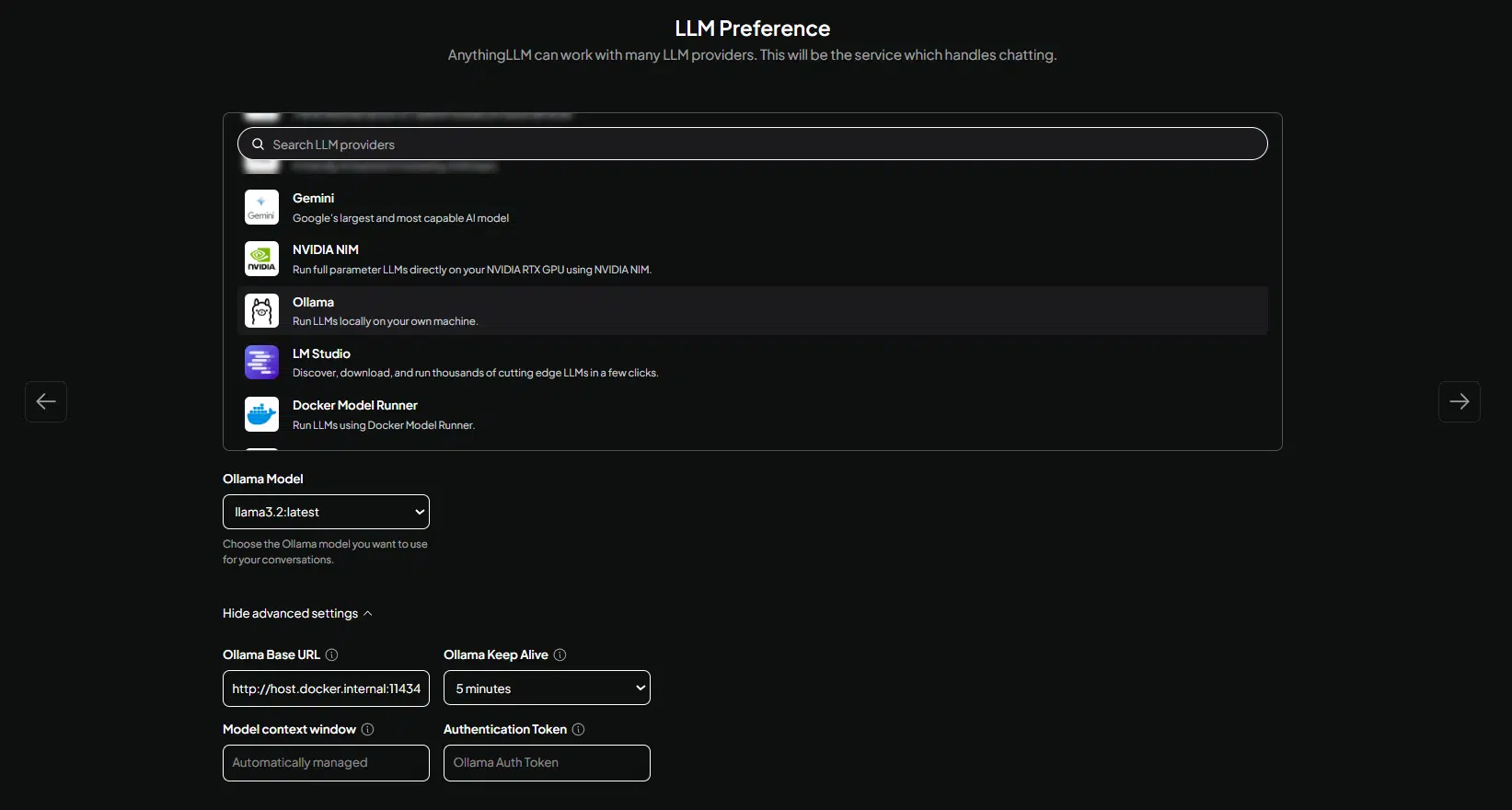
Task: Go forward with the right arrow button
Action: point(1460,401)
